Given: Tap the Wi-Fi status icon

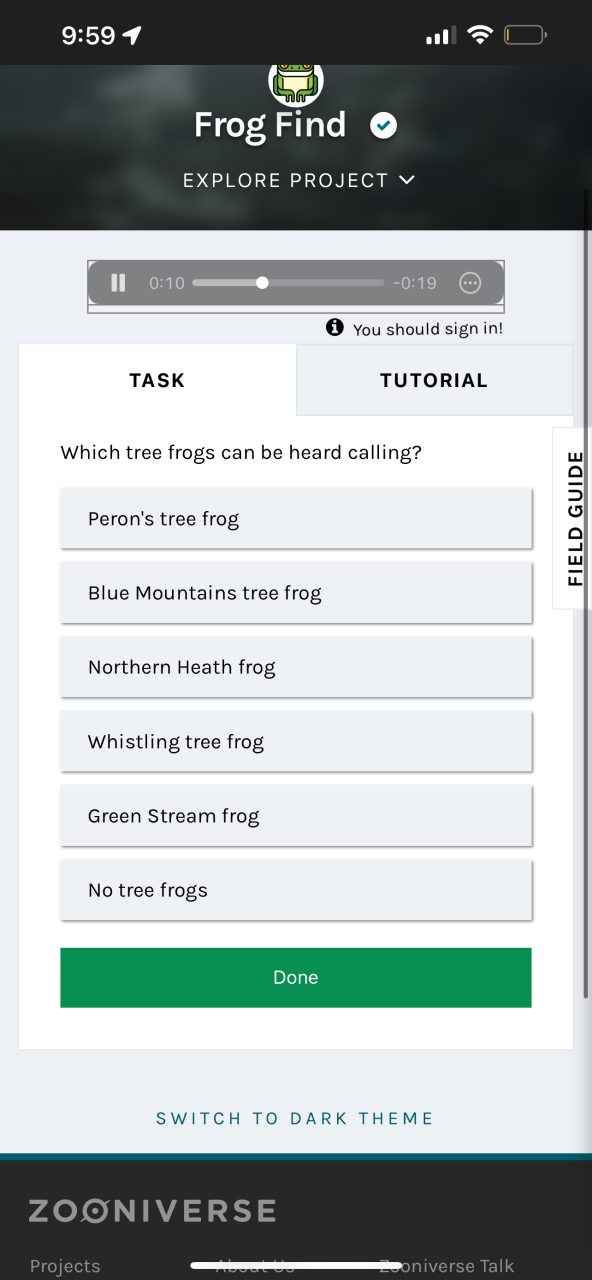Looking at the screenshot, I should click(x=480, y=36).
